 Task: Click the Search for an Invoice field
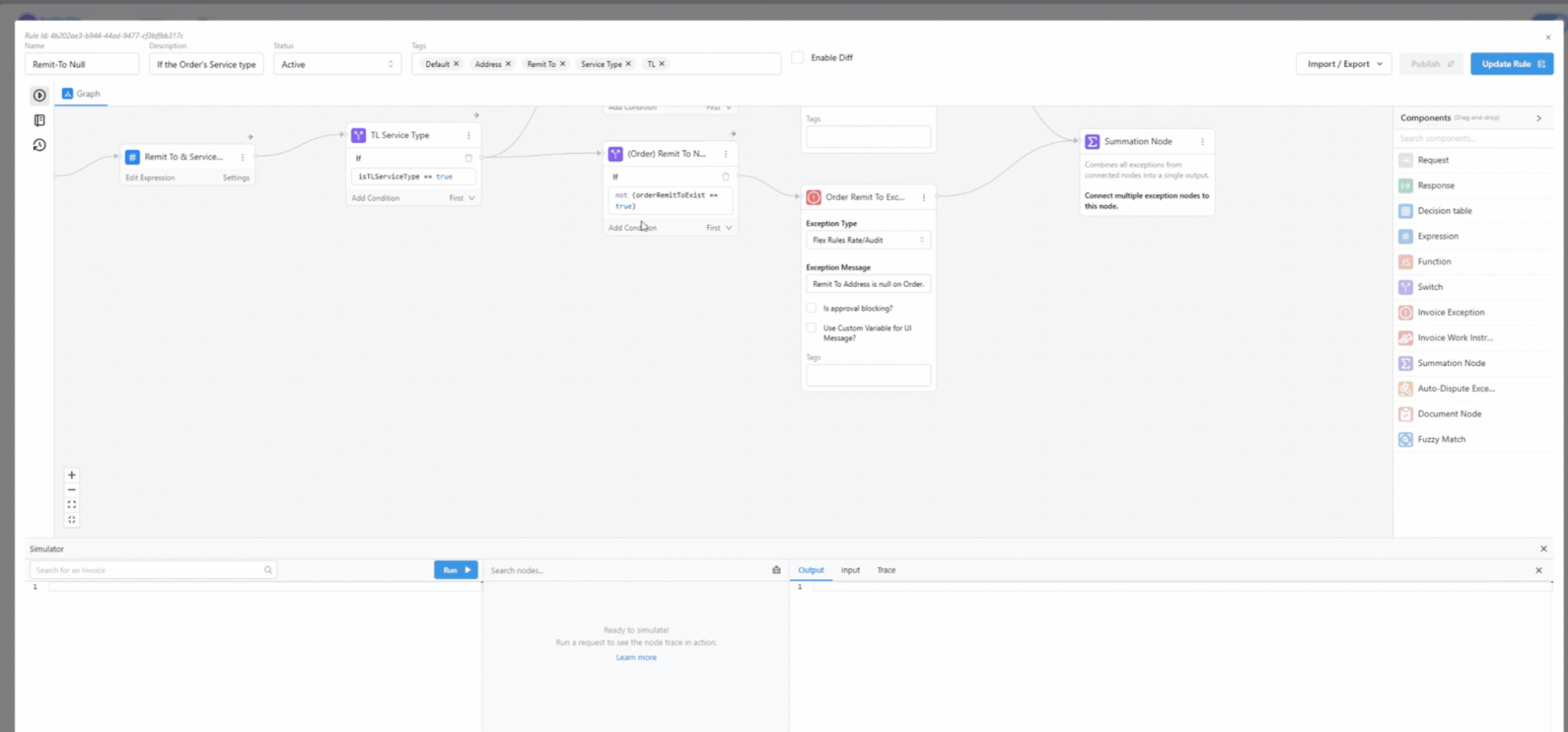pos(149,570)
